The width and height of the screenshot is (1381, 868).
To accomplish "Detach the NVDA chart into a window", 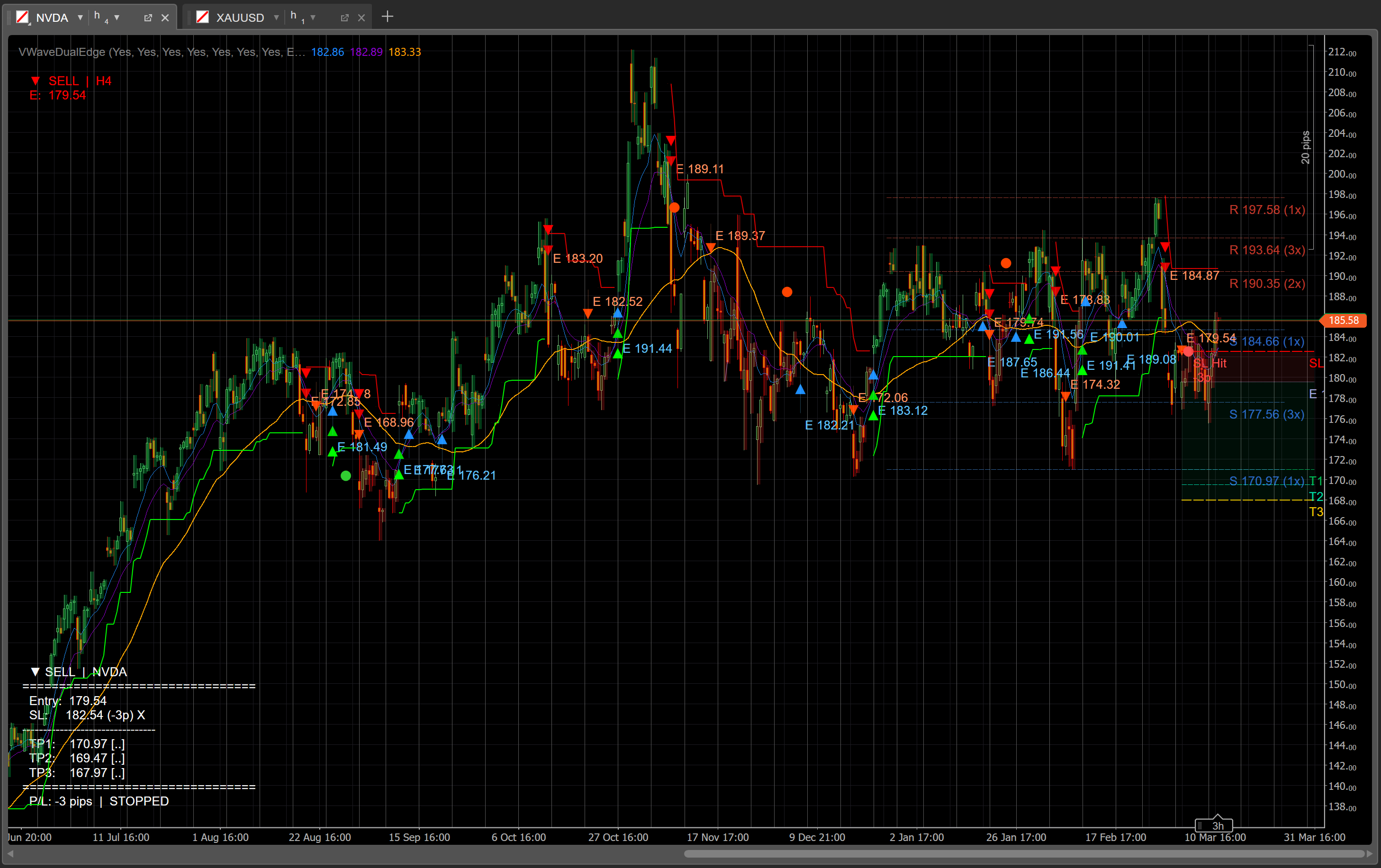I will coord(148,18).
